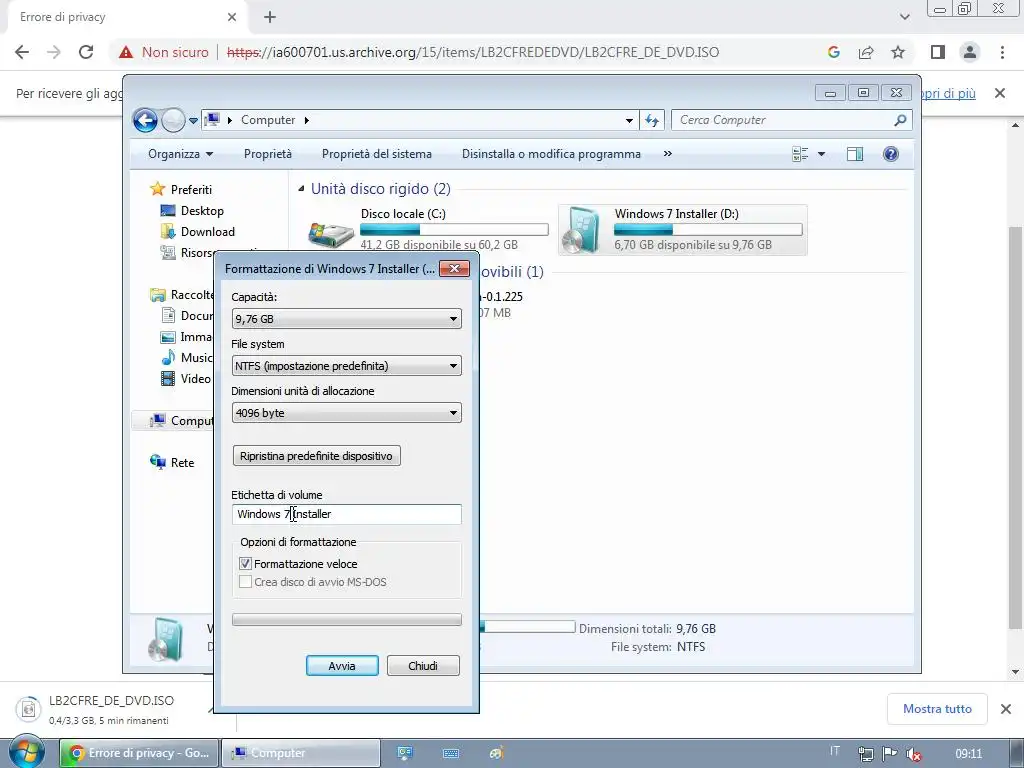Open Chrome three-dot menu
Screen dimensions: 1024x768
tap(1002, 52)
